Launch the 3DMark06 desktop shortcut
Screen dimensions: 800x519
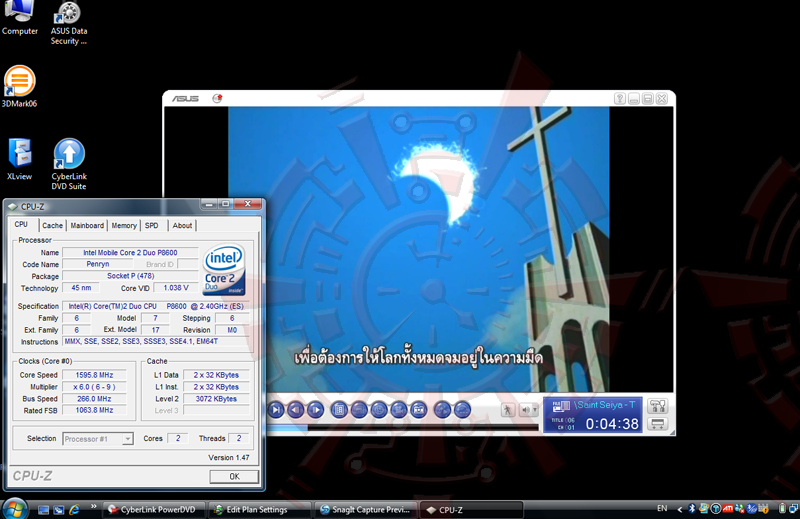[x=19, y=86]
